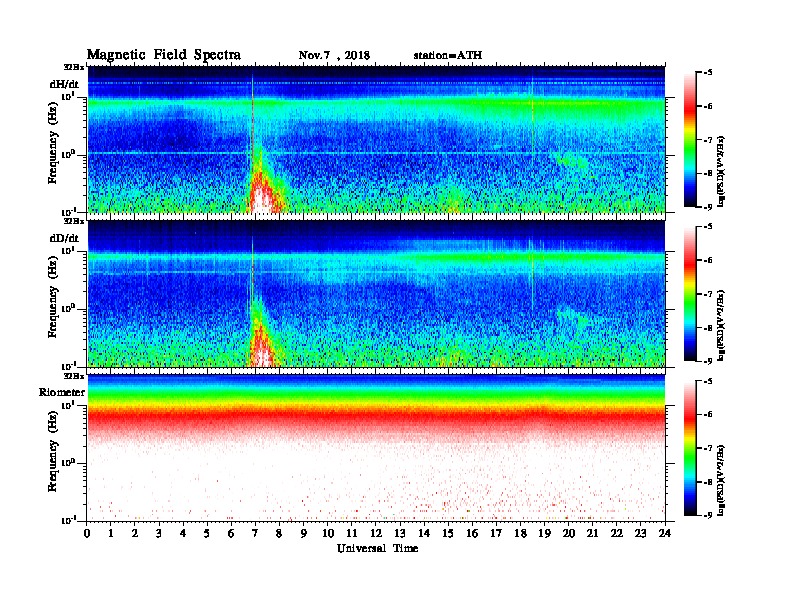Screen dimensions: 792x612
Task: Click the "Riometer" panel label
Action: pyautogui.click(x=62, y=392)
